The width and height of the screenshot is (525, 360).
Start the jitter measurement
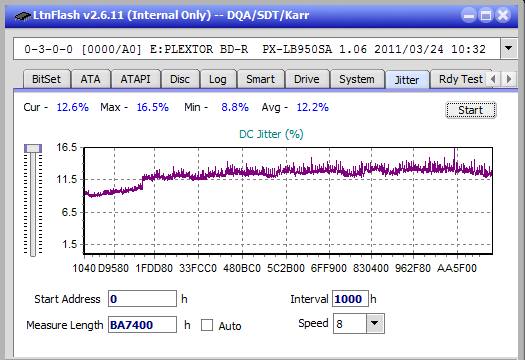471,110
